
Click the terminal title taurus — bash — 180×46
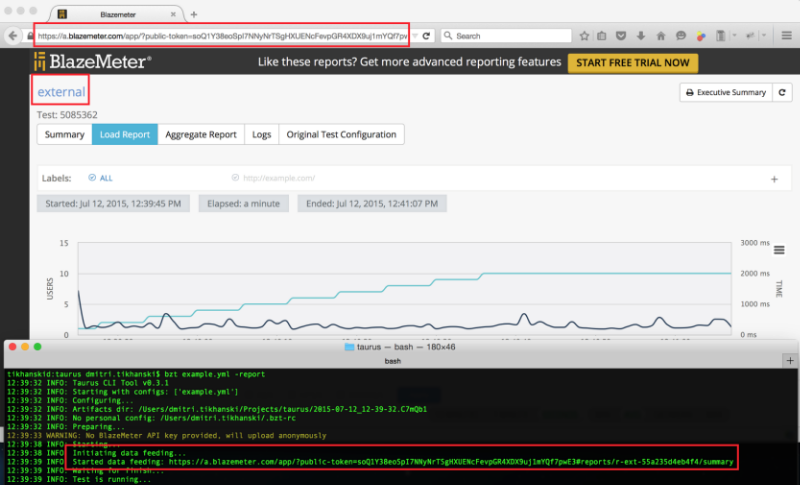[x=400, y=347]
